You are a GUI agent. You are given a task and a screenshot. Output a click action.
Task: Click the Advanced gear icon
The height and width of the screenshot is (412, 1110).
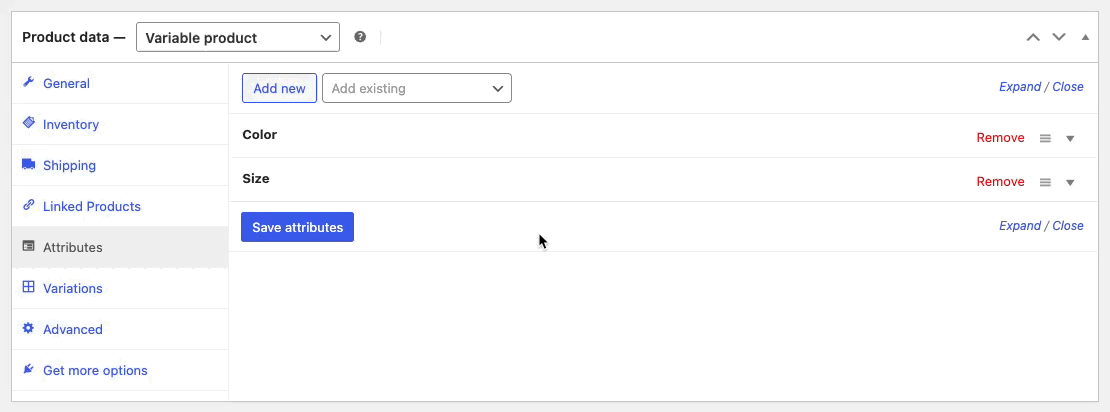pyautogui.click(x=28, y=328)
